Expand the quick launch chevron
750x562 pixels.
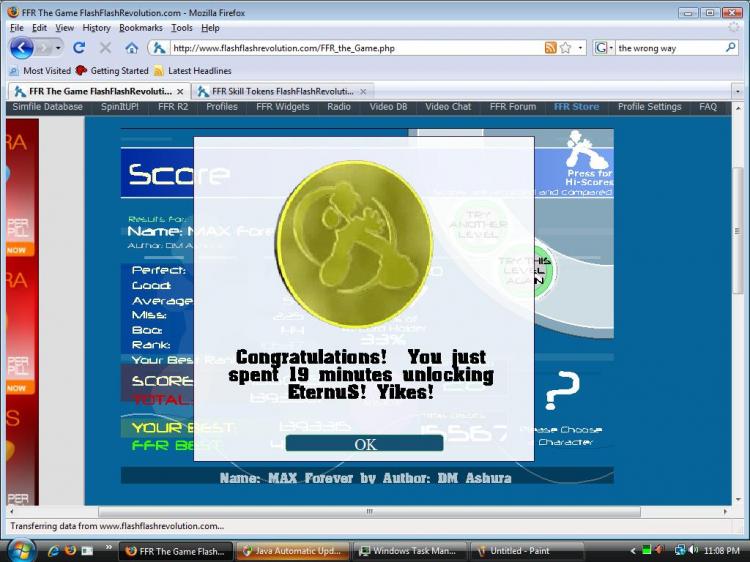click(109, 548)
